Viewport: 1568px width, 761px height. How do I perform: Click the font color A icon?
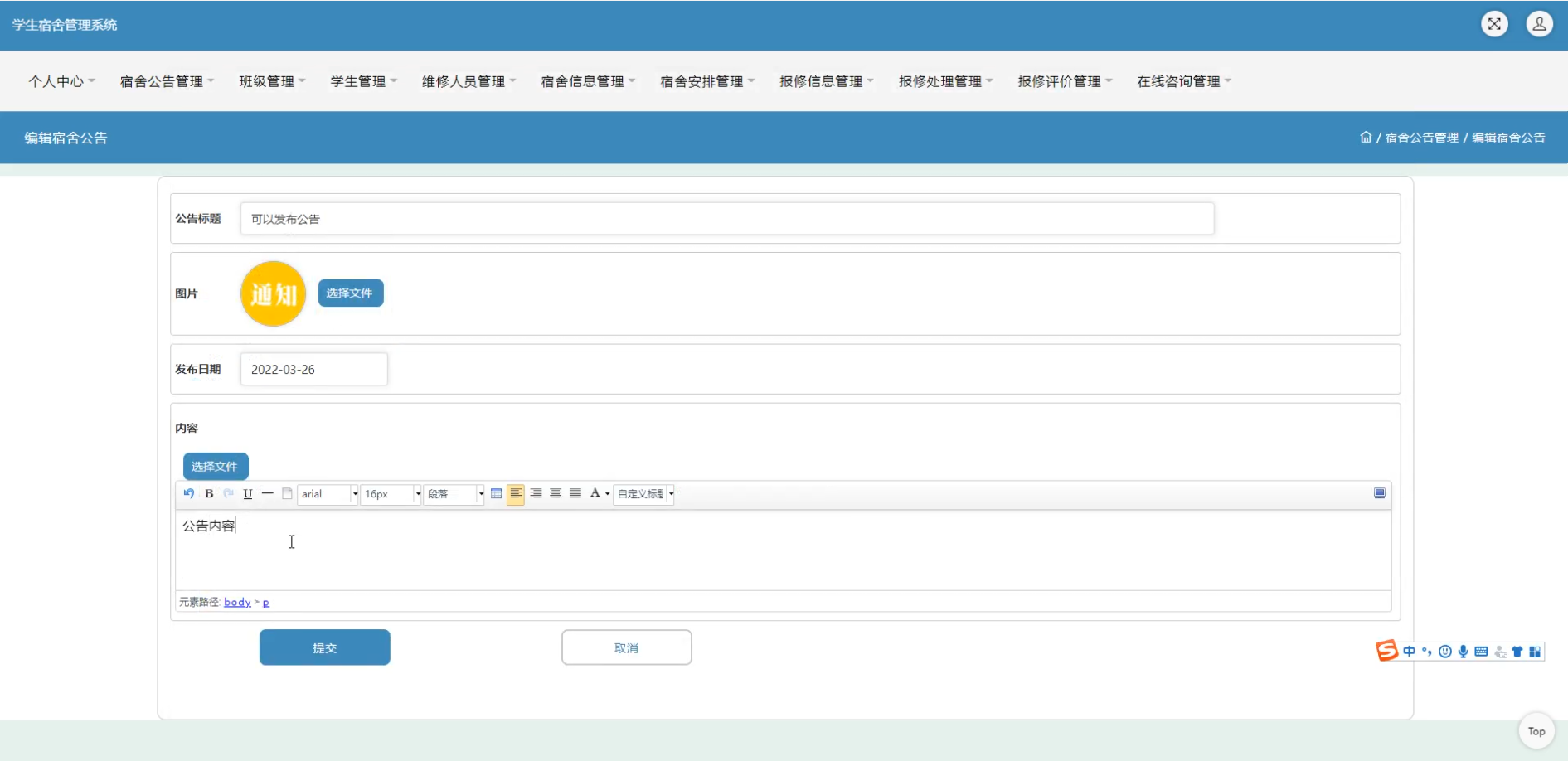tap(595, 493)
